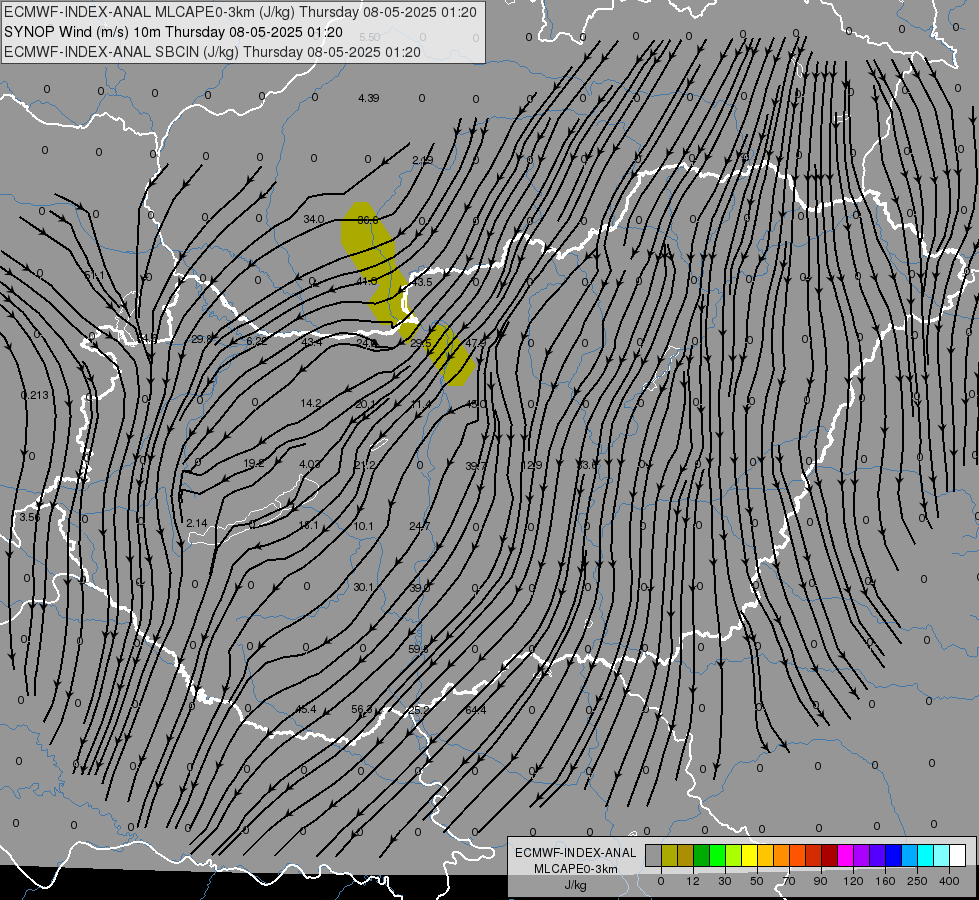979x900 pixels.
Task: Click the gray swatch in the MLCAPE legend
Action: click(x=653, y=855)
